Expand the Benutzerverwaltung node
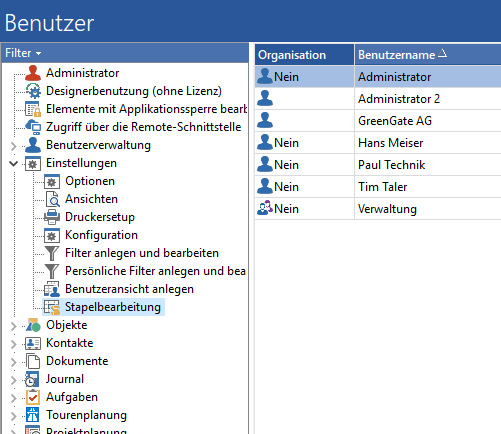501x434 pixels. (13, 146)
